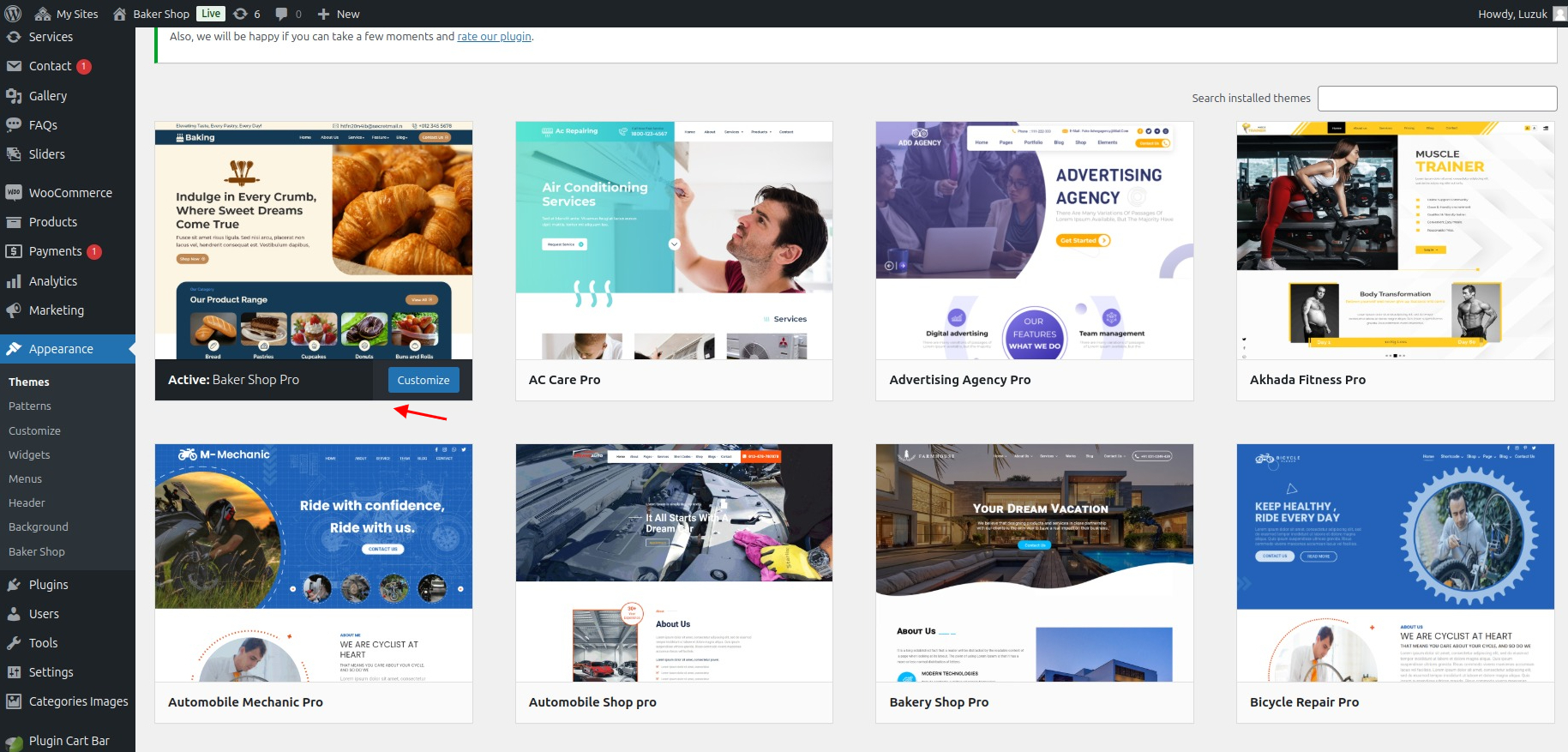Open the Header submenu item
This screenshot has width=1568, height=752.
point(27,503)
